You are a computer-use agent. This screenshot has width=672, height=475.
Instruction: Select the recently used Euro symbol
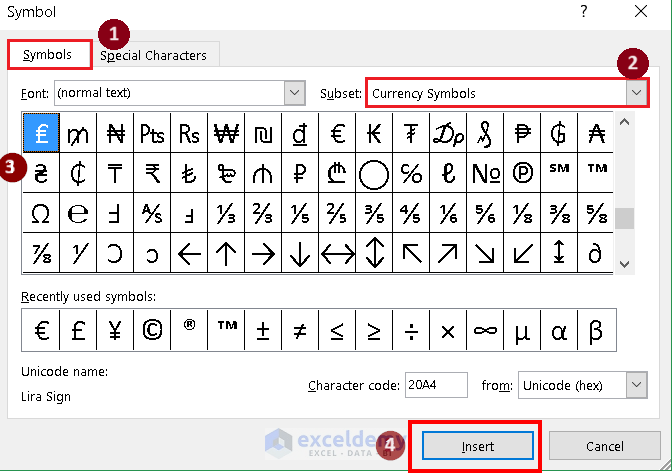point(41,330)
